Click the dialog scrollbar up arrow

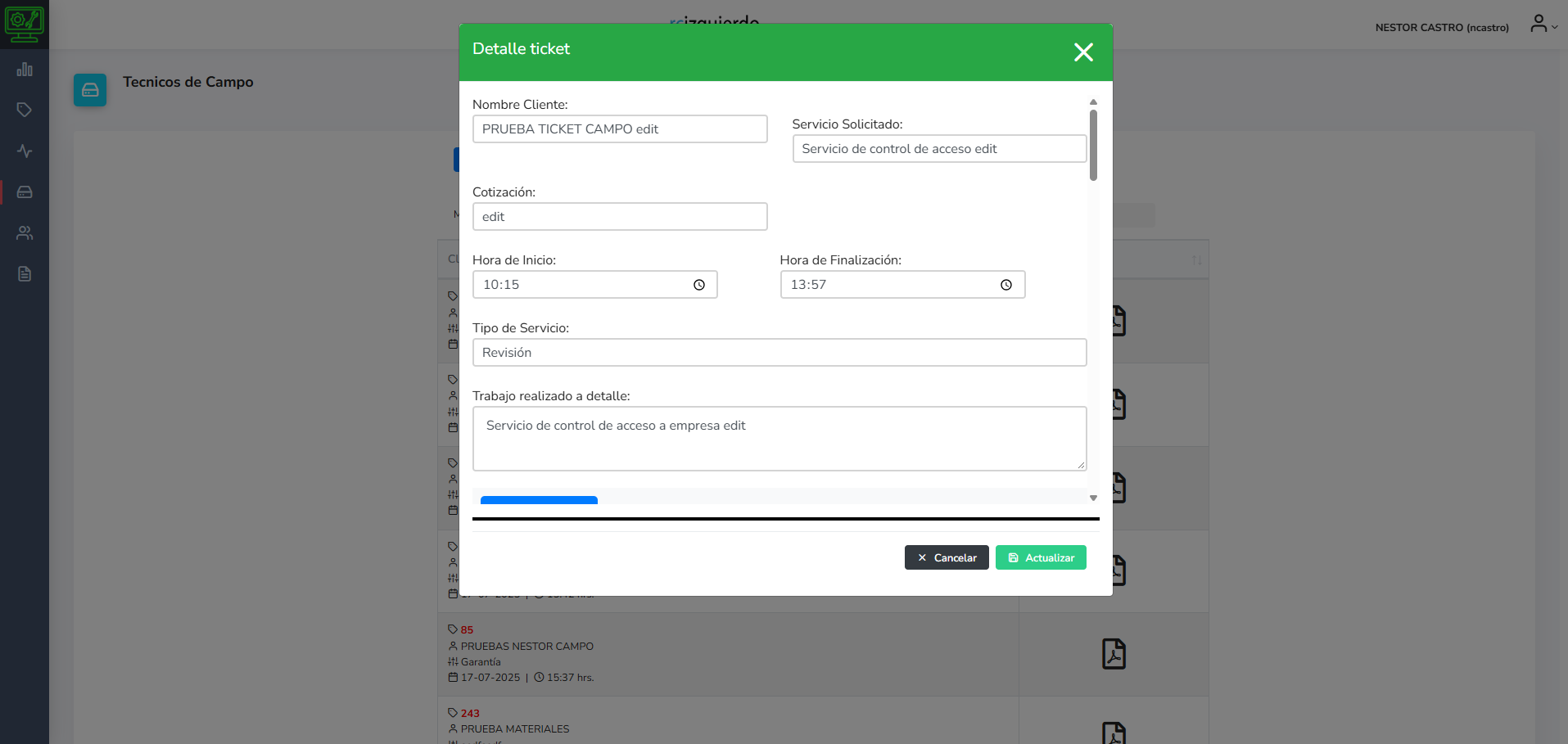[1093, 102]
